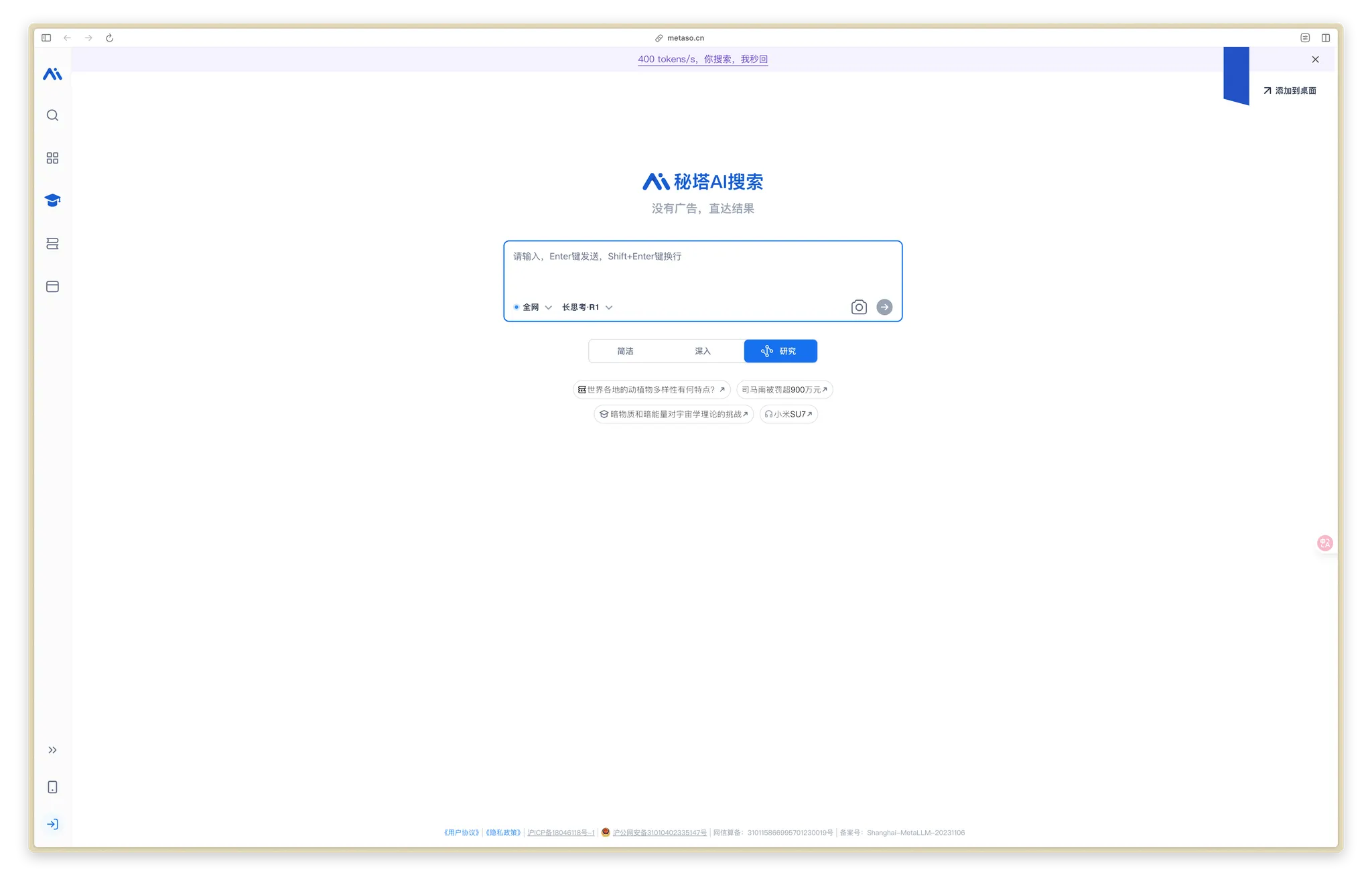Switch to the 深入 tab
This screenshot has height=887, width=1372.
[x=703, y=350]
